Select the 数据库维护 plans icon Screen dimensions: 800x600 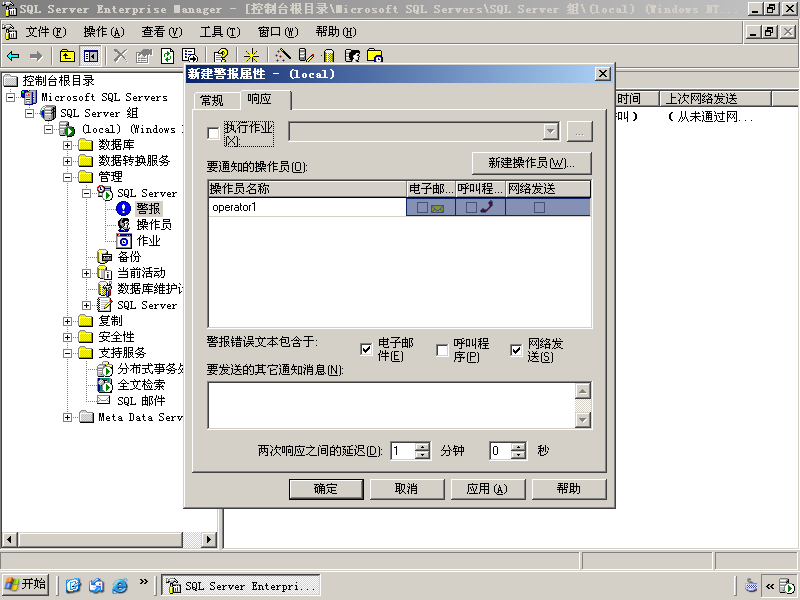pyautogui.click(x=105, y=289)
